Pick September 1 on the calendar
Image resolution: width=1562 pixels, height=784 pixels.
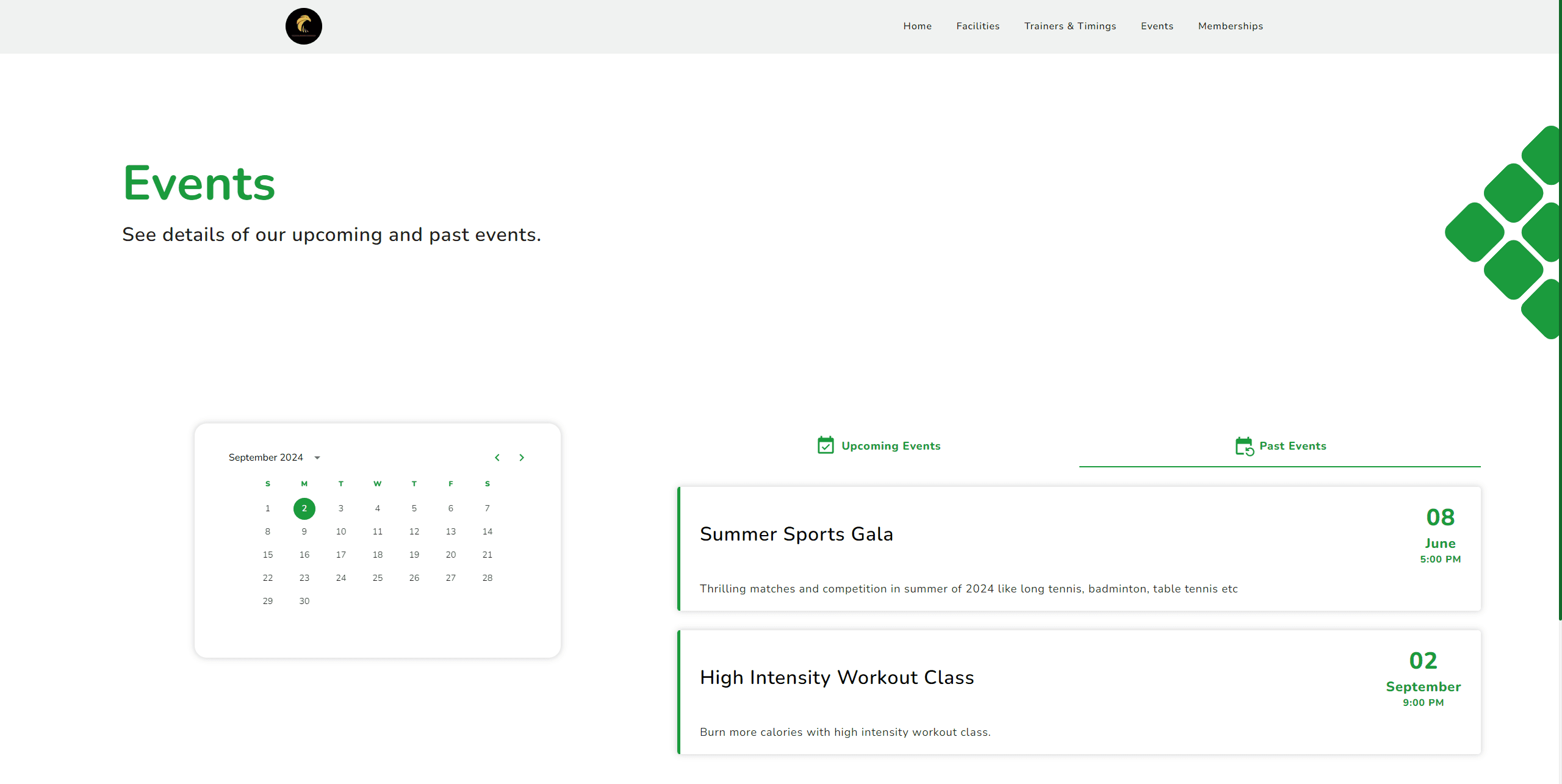268,508
